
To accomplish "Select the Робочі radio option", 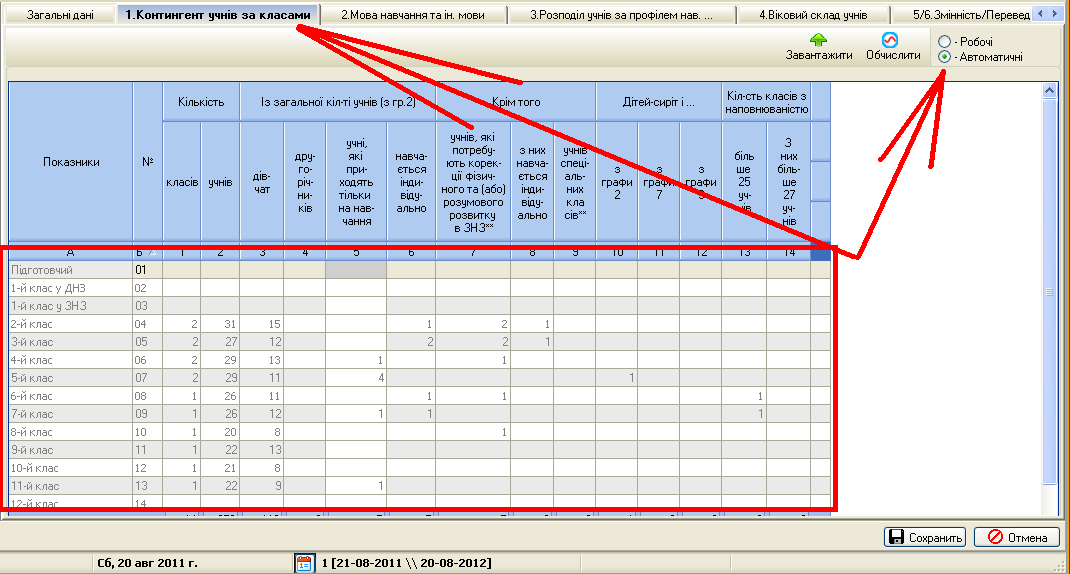I will pyautogui.click(x=944, y=42).
